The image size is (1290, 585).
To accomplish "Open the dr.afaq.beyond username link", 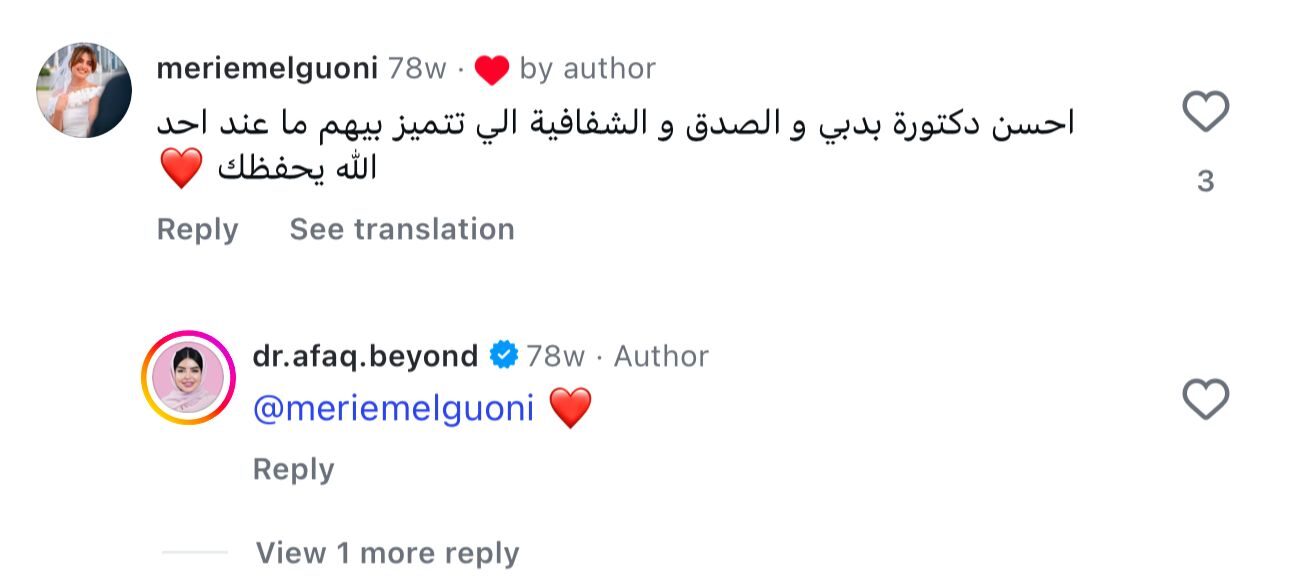I will click(365, 356).
